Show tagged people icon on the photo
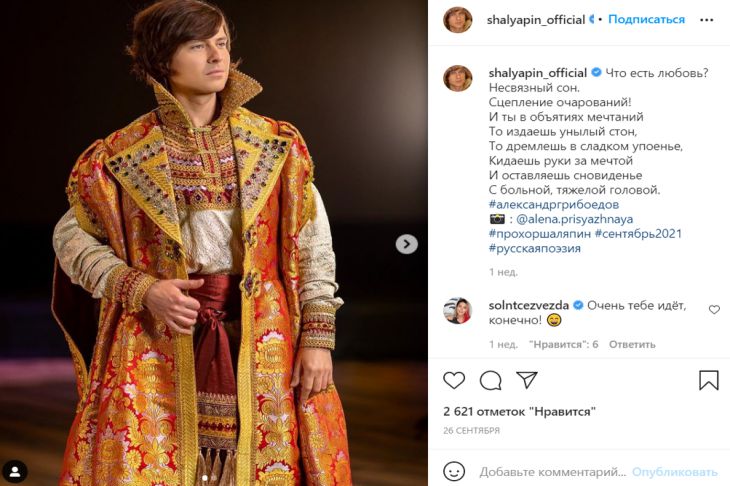The width and height of the screenshot is (730, 486). [x=17, y=469]
